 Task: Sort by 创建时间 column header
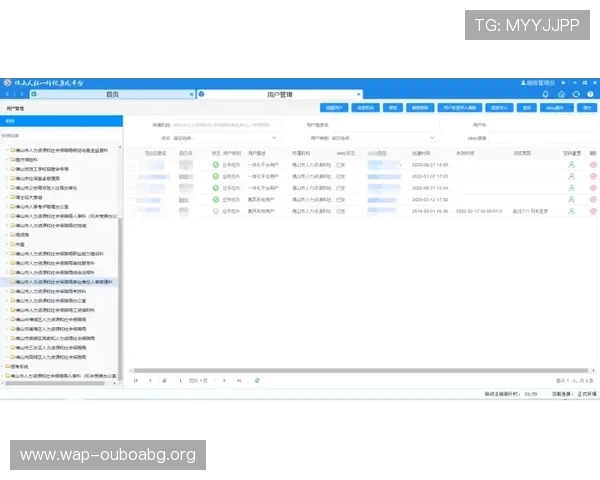(x=421, y=153)
